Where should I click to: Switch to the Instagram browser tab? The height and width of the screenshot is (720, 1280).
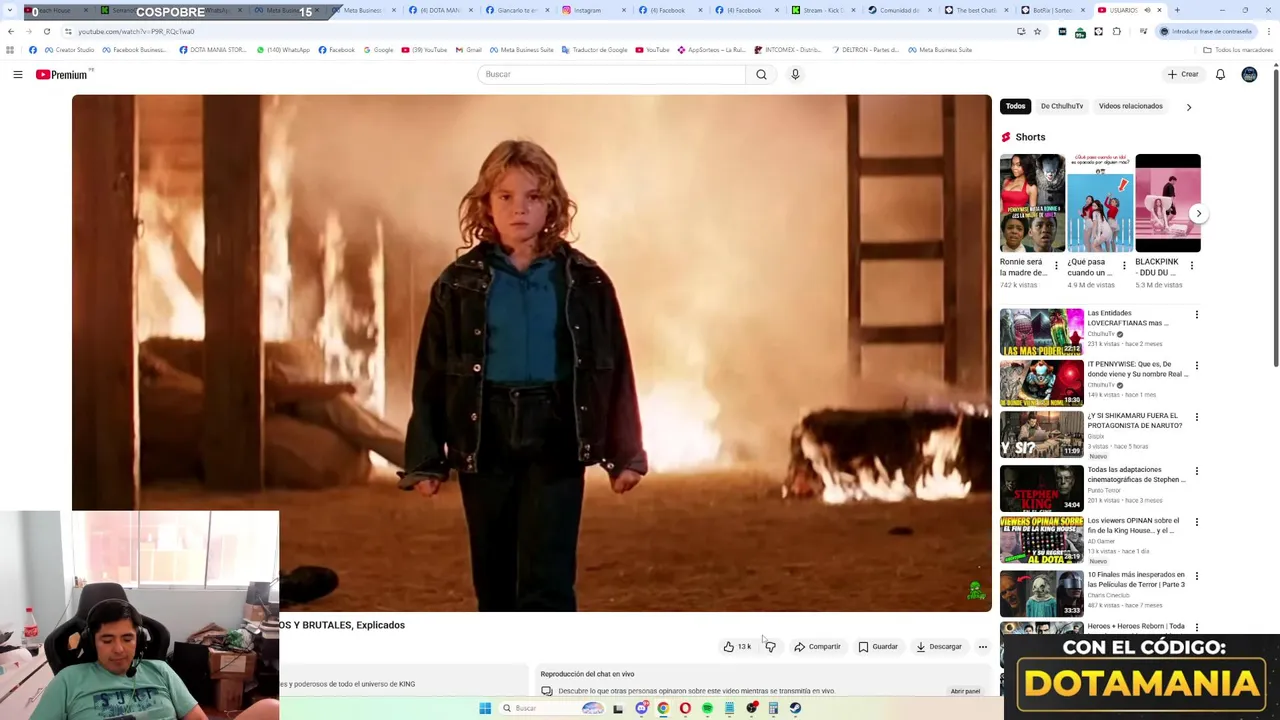(x=589, y=10)
